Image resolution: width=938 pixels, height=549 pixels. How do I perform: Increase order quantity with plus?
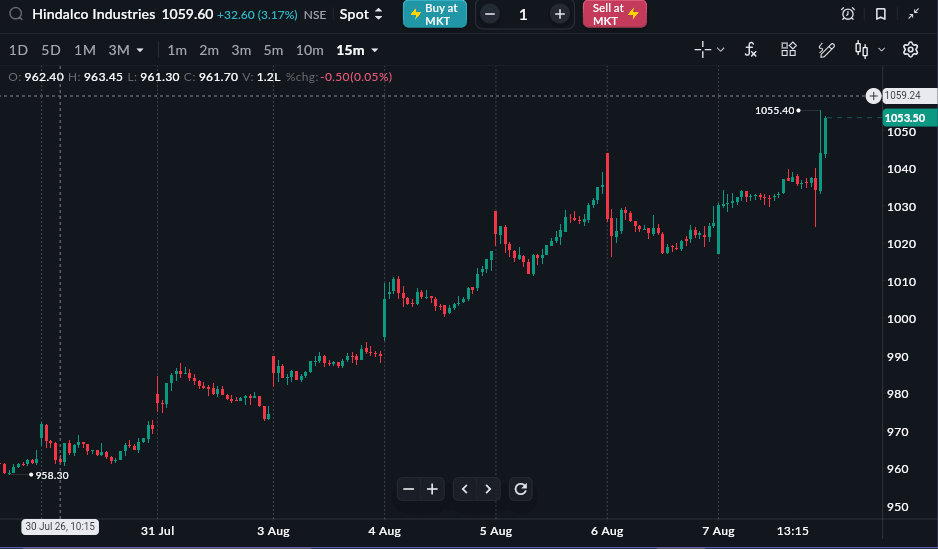pyautogui.click(x=559, y=14)
